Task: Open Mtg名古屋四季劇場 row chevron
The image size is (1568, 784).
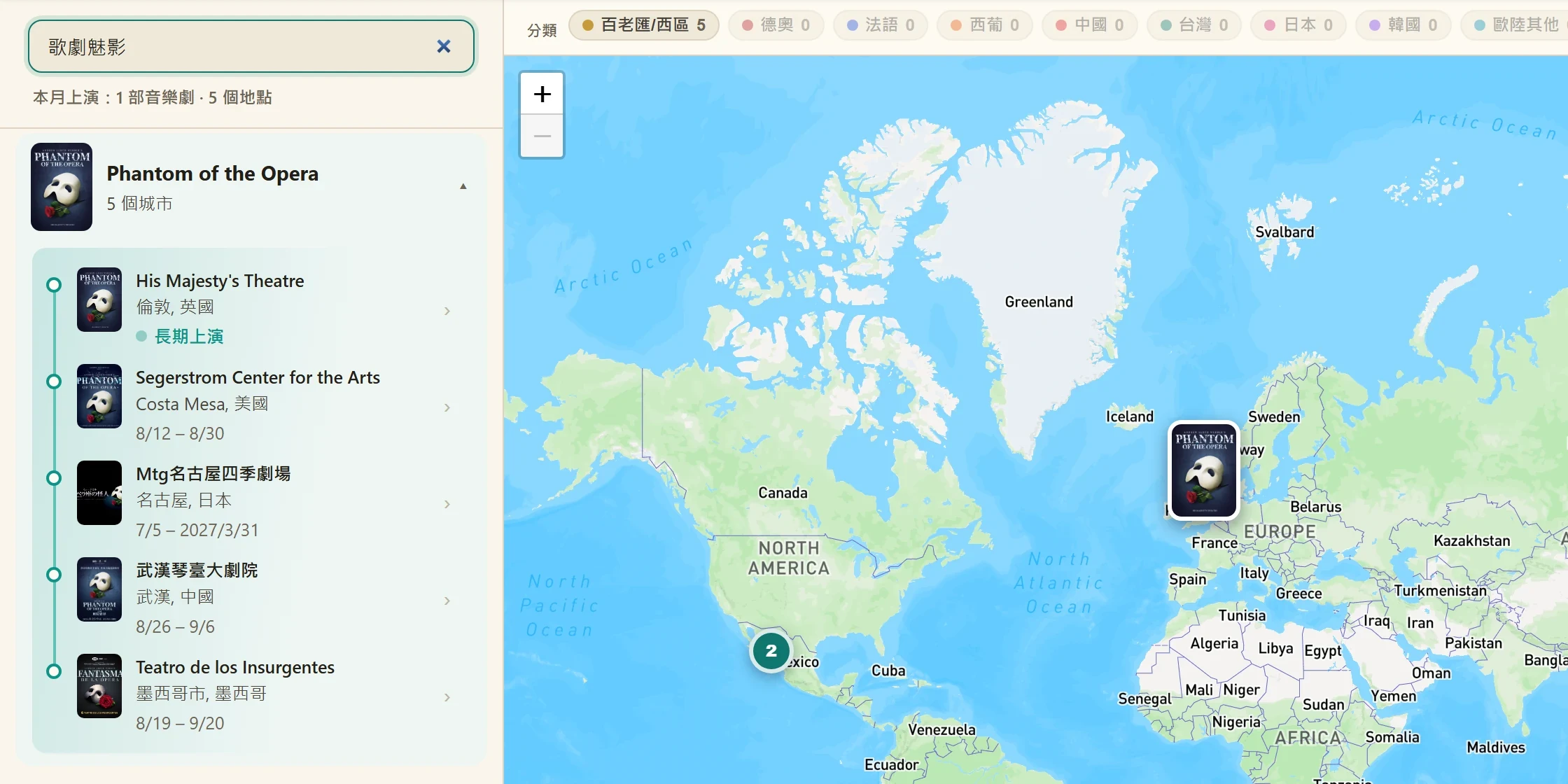Action: pos(447,504)
